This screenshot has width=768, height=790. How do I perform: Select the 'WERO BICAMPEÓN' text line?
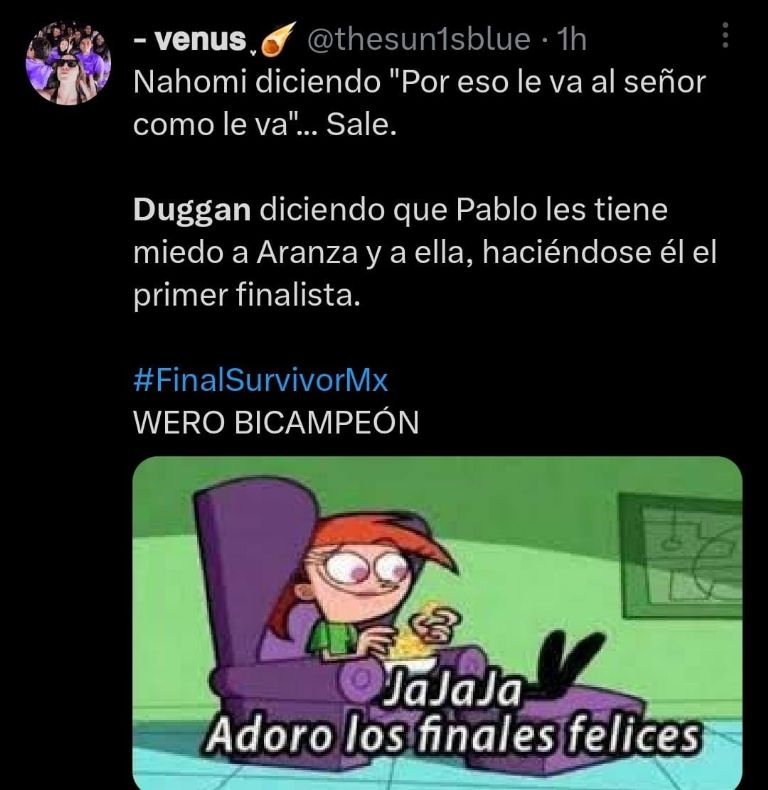pos(276,422)
